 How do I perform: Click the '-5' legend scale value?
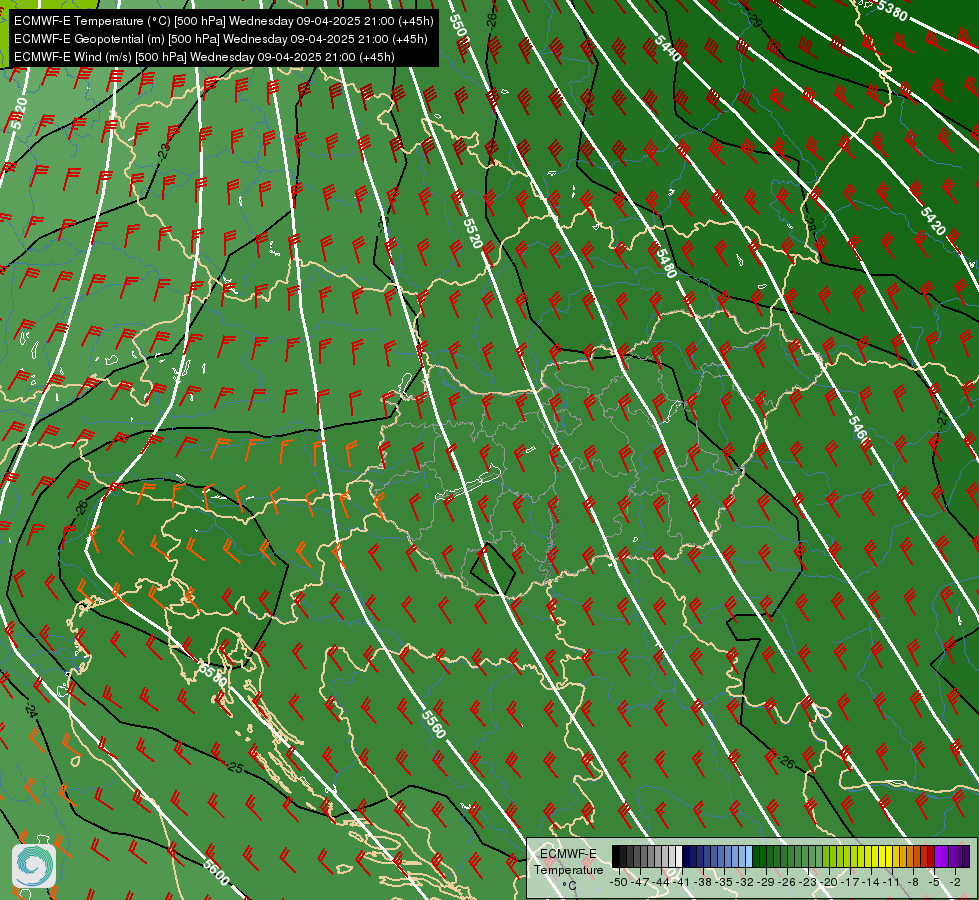coord(934,882)
